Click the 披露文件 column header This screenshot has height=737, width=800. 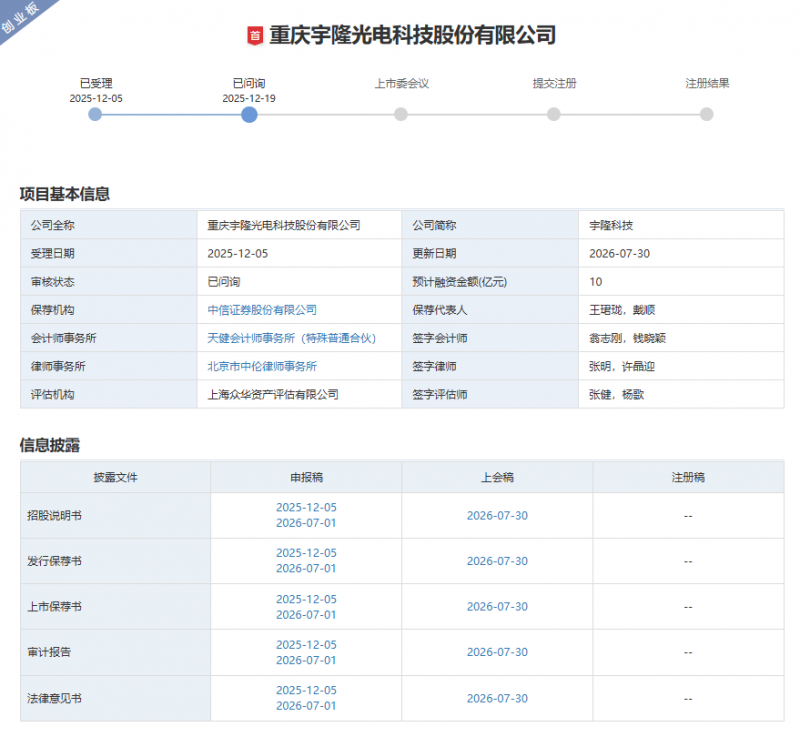pos(115,477)
